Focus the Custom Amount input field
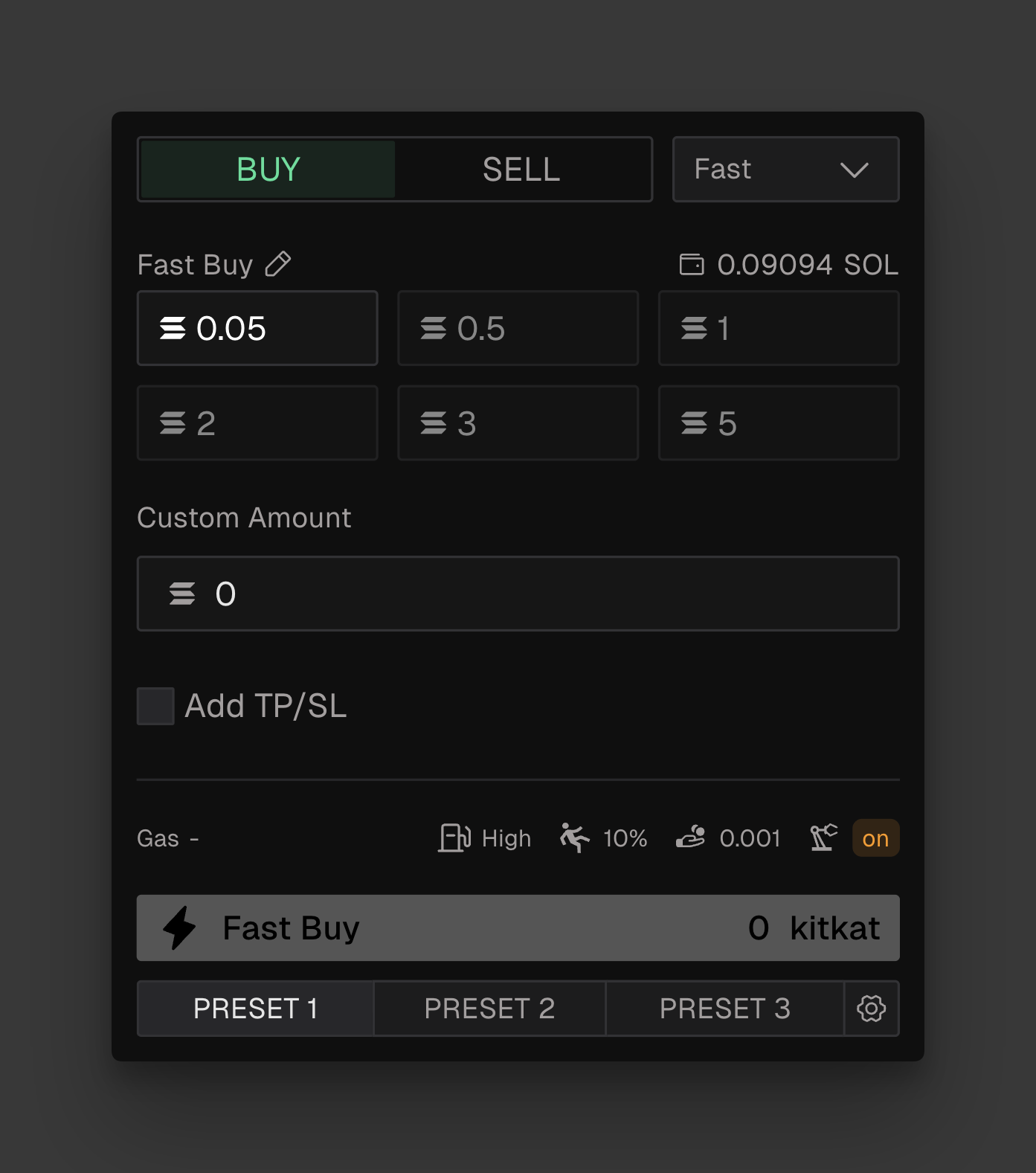Image resolution: width=1036 pixels, height=1173 pixels. 518,594
